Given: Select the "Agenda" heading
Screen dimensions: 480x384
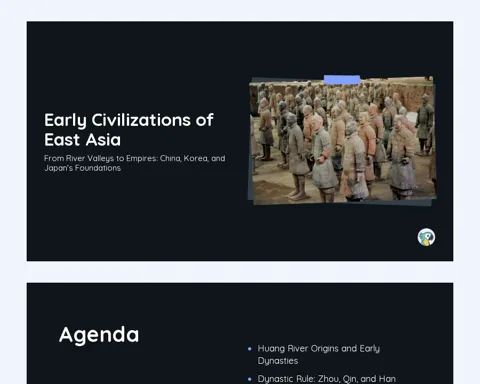Looking at the screenshot, I should coord(99,335).
